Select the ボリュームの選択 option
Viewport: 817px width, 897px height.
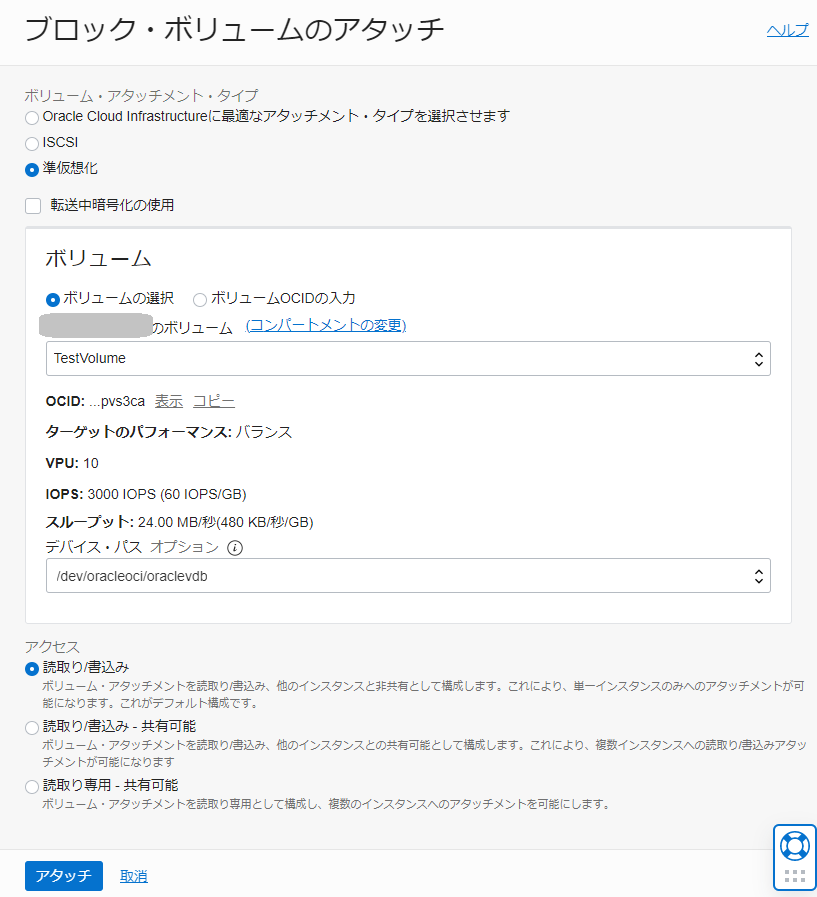coord(52,299)
